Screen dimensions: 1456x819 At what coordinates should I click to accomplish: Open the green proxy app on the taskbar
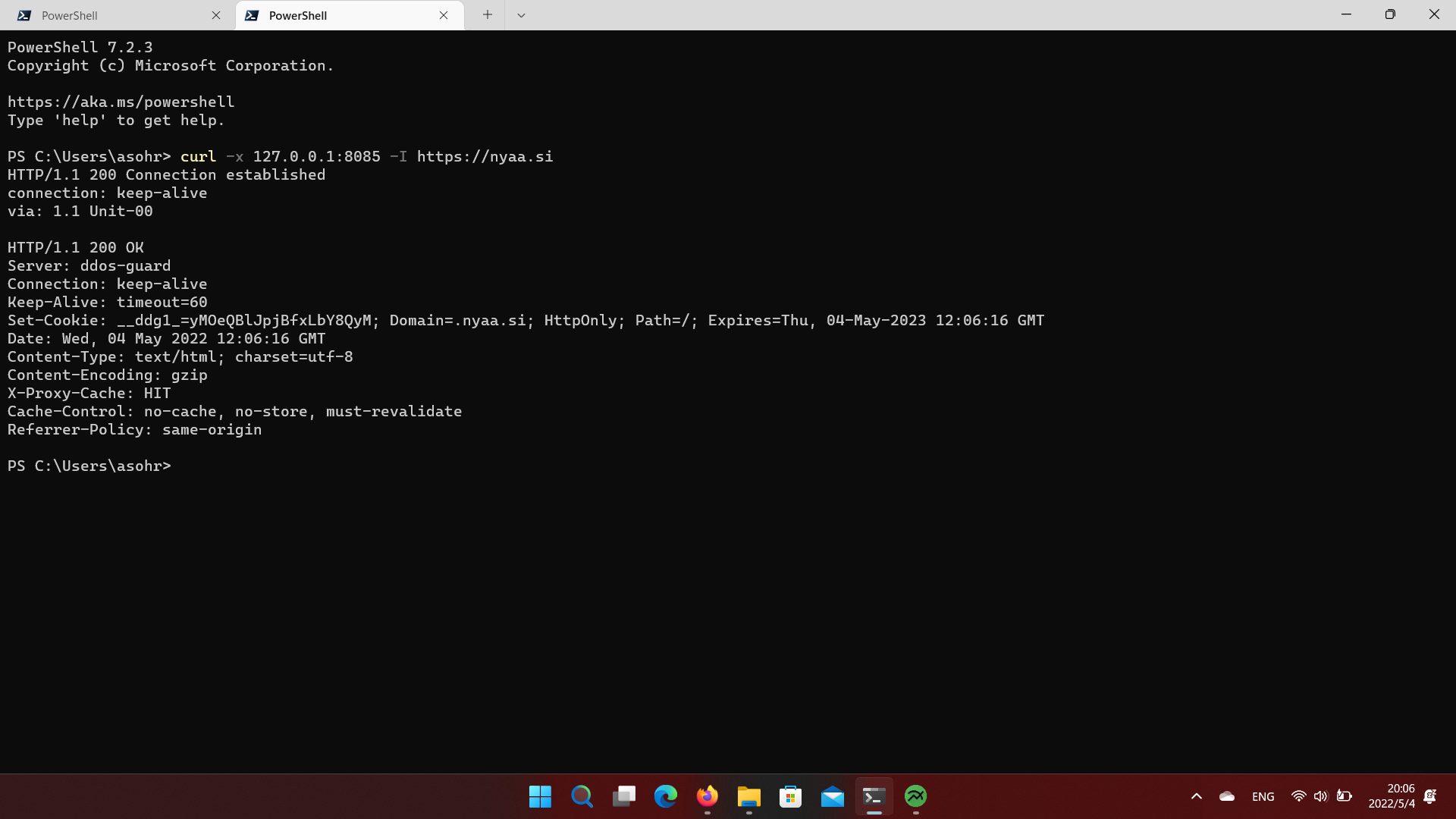coord(915,797)
